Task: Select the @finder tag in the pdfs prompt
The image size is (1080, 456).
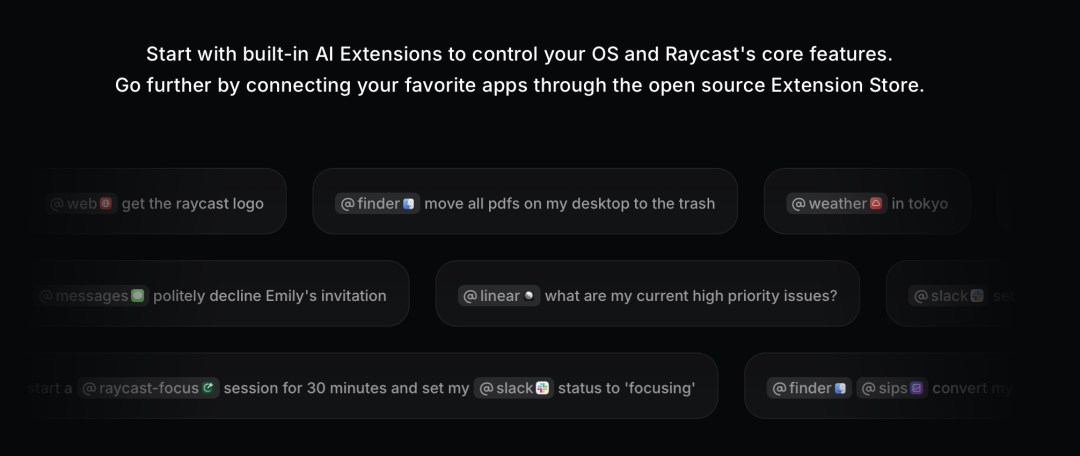Action: tap(377, 203)
